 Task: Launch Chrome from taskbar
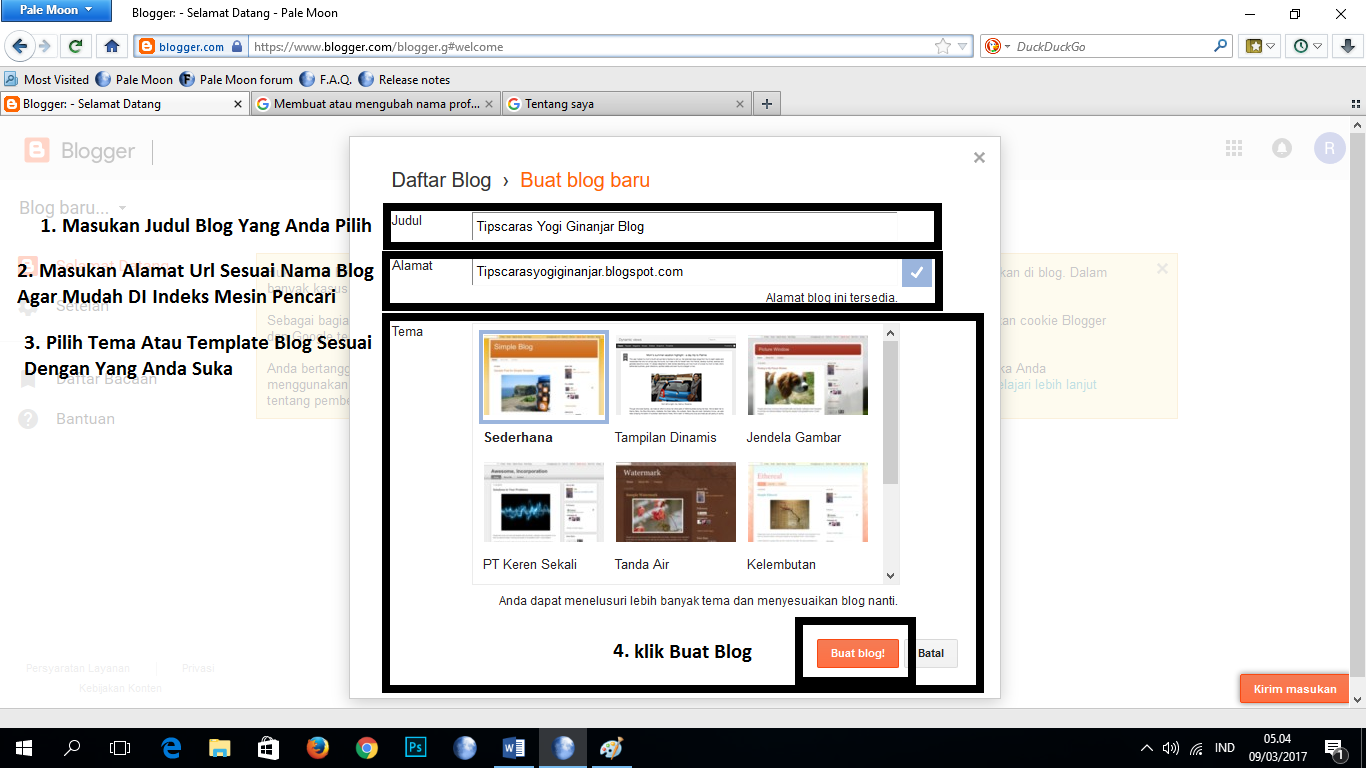click(367, 747)
